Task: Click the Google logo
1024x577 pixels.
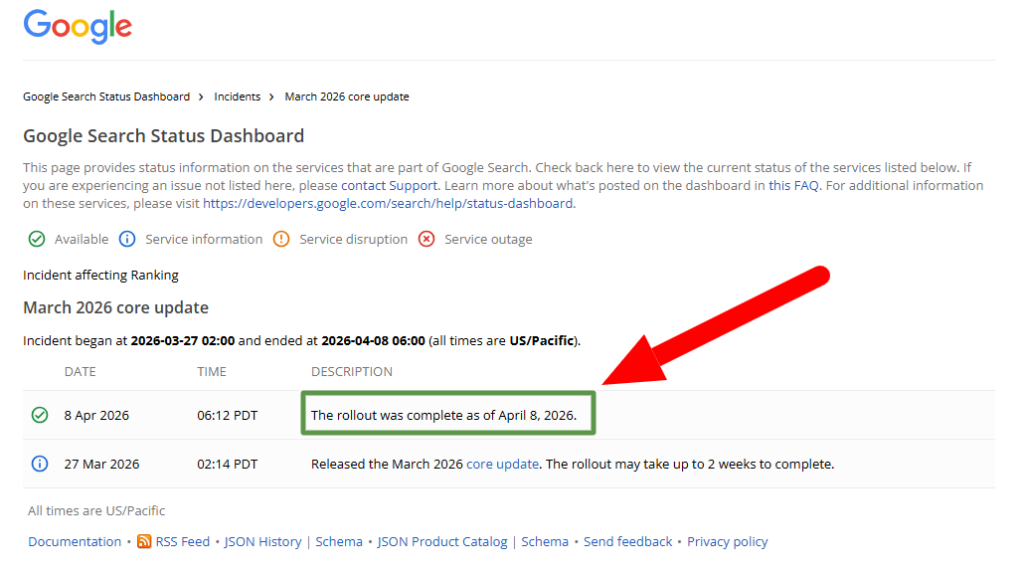Action: [x=78, y=27]
